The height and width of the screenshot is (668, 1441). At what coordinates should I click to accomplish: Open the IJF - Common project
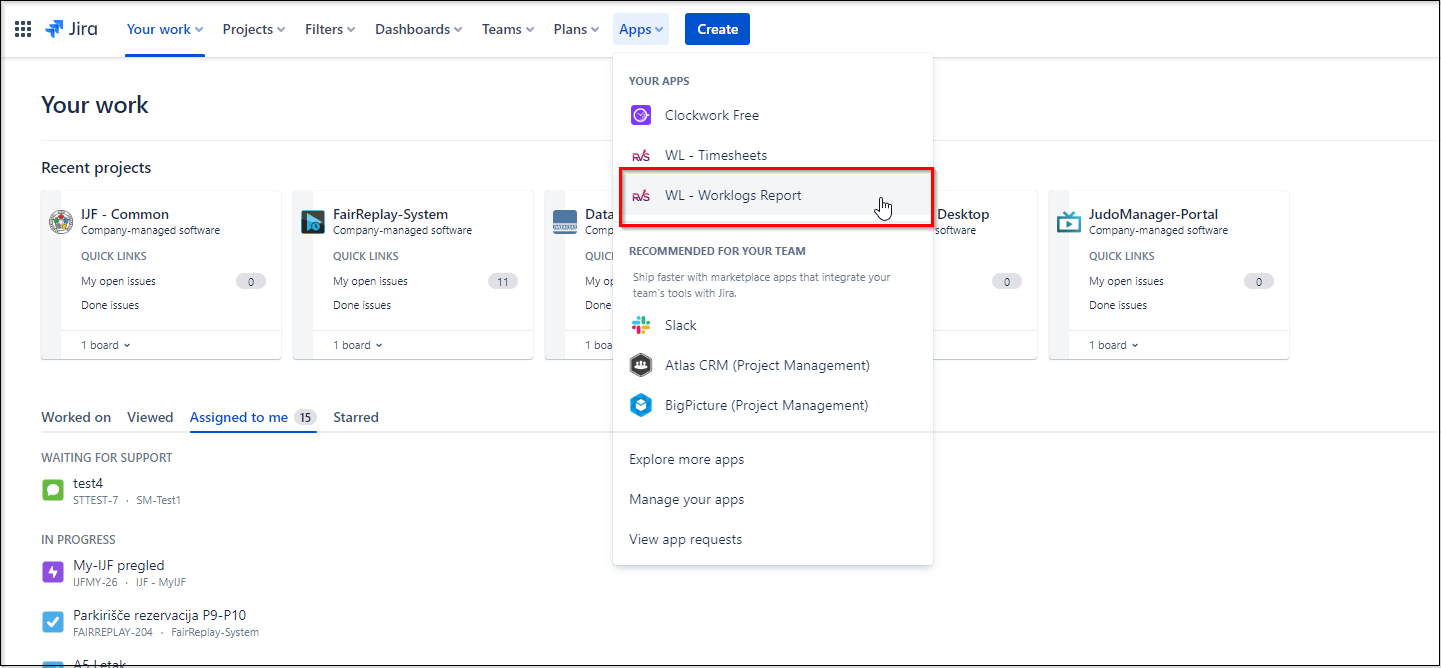click(125, 214)
